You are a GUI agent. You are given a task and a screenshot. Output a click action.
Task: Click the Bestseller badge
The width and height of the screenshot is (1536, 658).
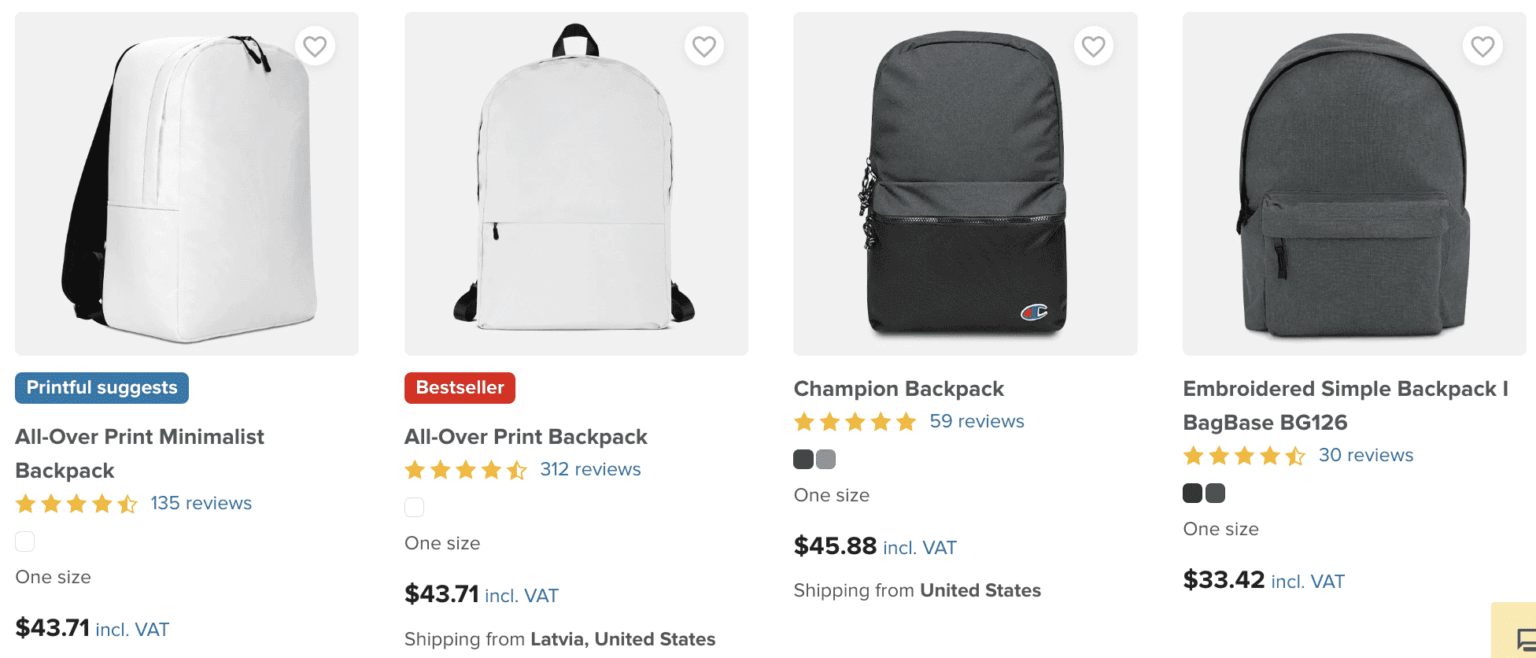point(460,387)
